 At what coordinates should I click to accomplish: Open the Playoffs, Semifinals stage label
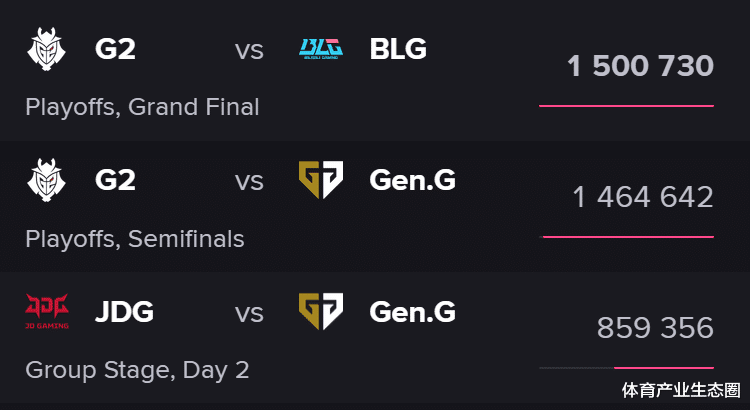click(134, 239)
